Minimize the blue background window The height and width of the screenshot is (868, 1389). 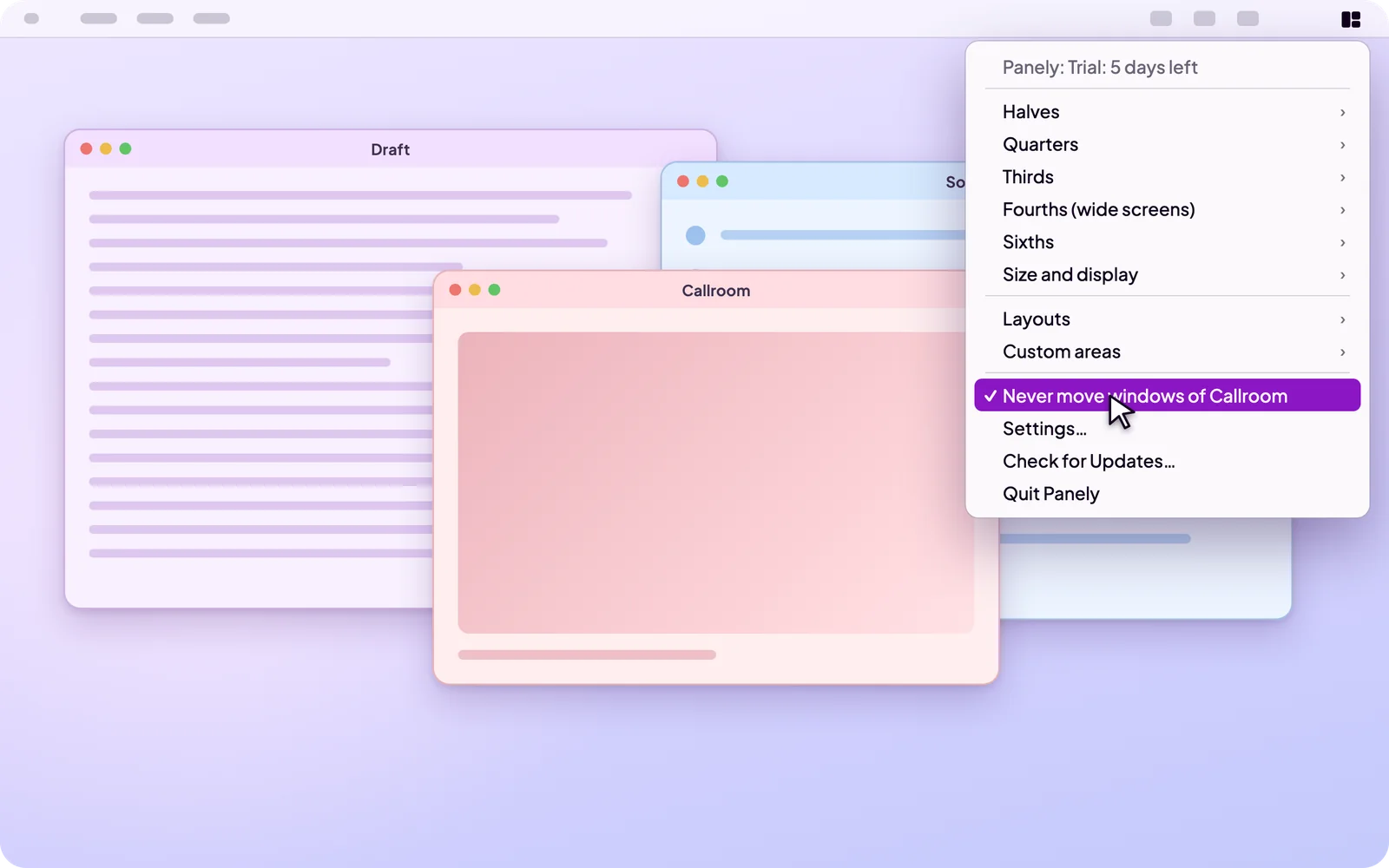702,181
